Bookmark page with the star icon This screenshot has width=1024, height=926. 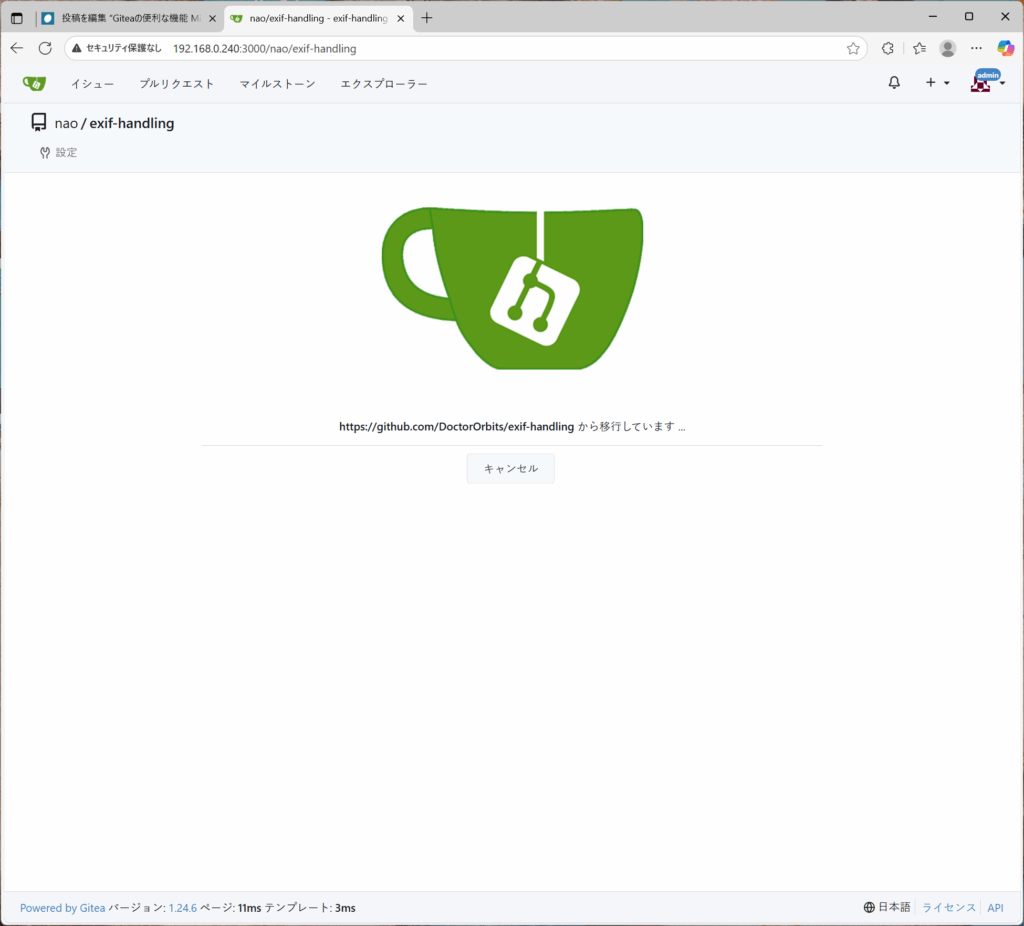pos(853,48)
